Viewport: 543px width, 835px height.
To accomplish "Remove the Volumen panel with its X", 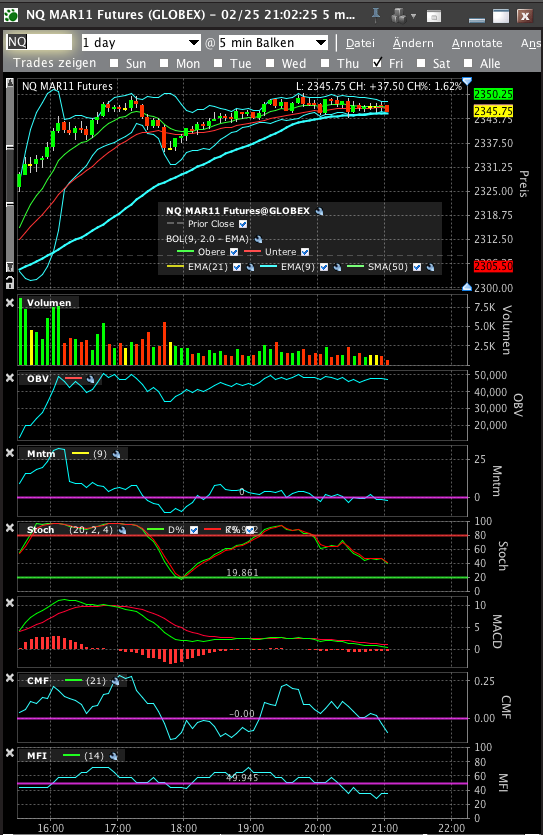I will [x=10, y=302].
